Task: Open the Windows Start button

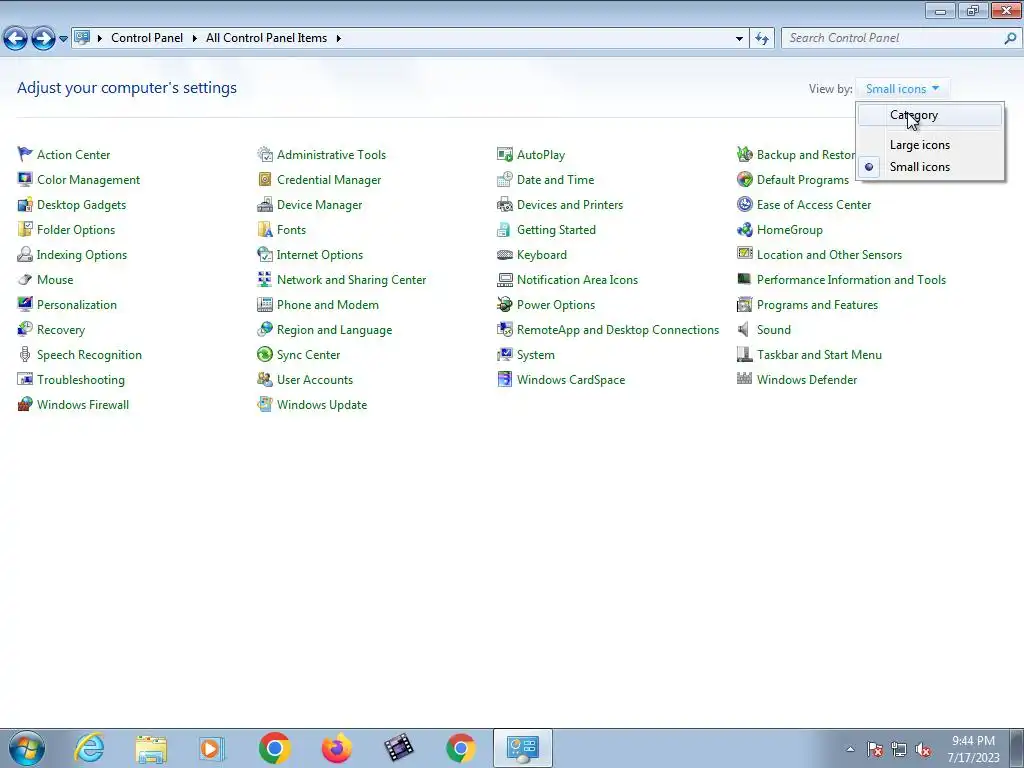Action: coord(27,748)
